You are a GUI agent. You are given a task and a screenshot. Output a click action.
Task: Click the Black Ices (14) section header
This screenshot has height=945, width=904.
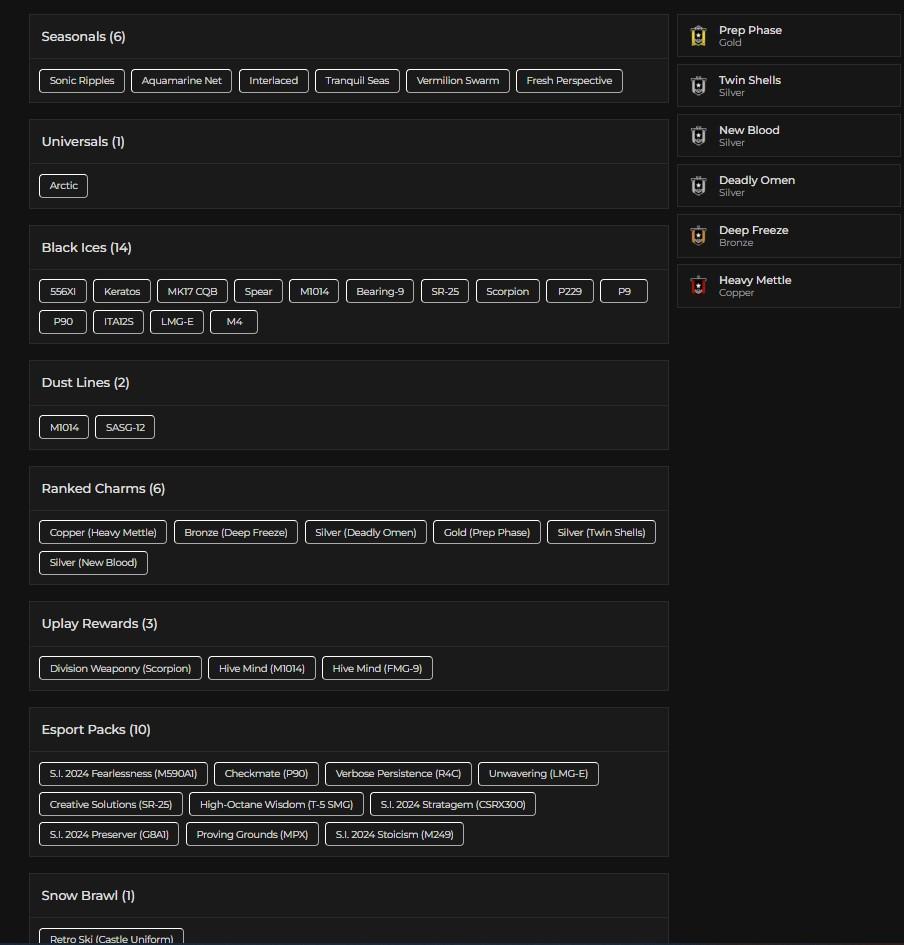87,248
